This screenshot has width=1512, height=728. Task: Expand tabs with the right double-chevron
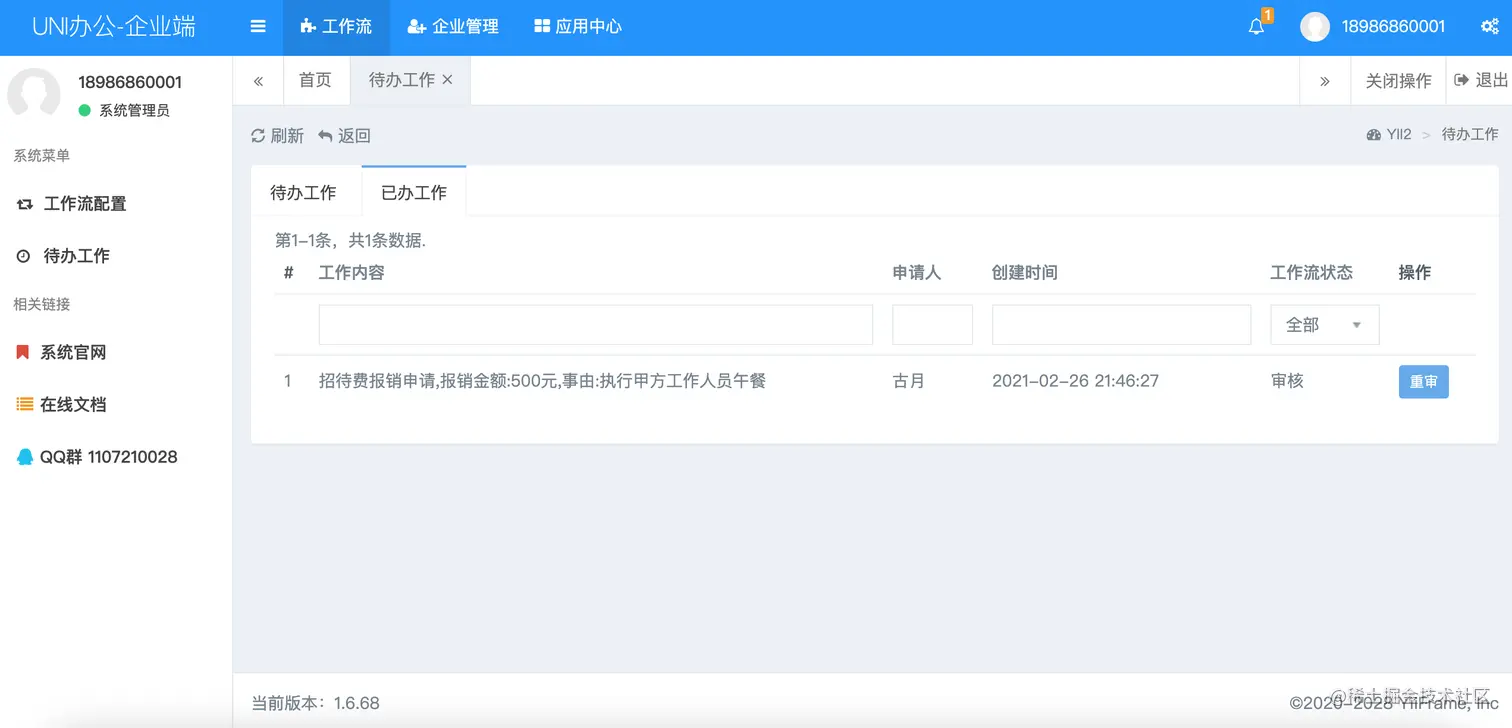[1325, 81]
